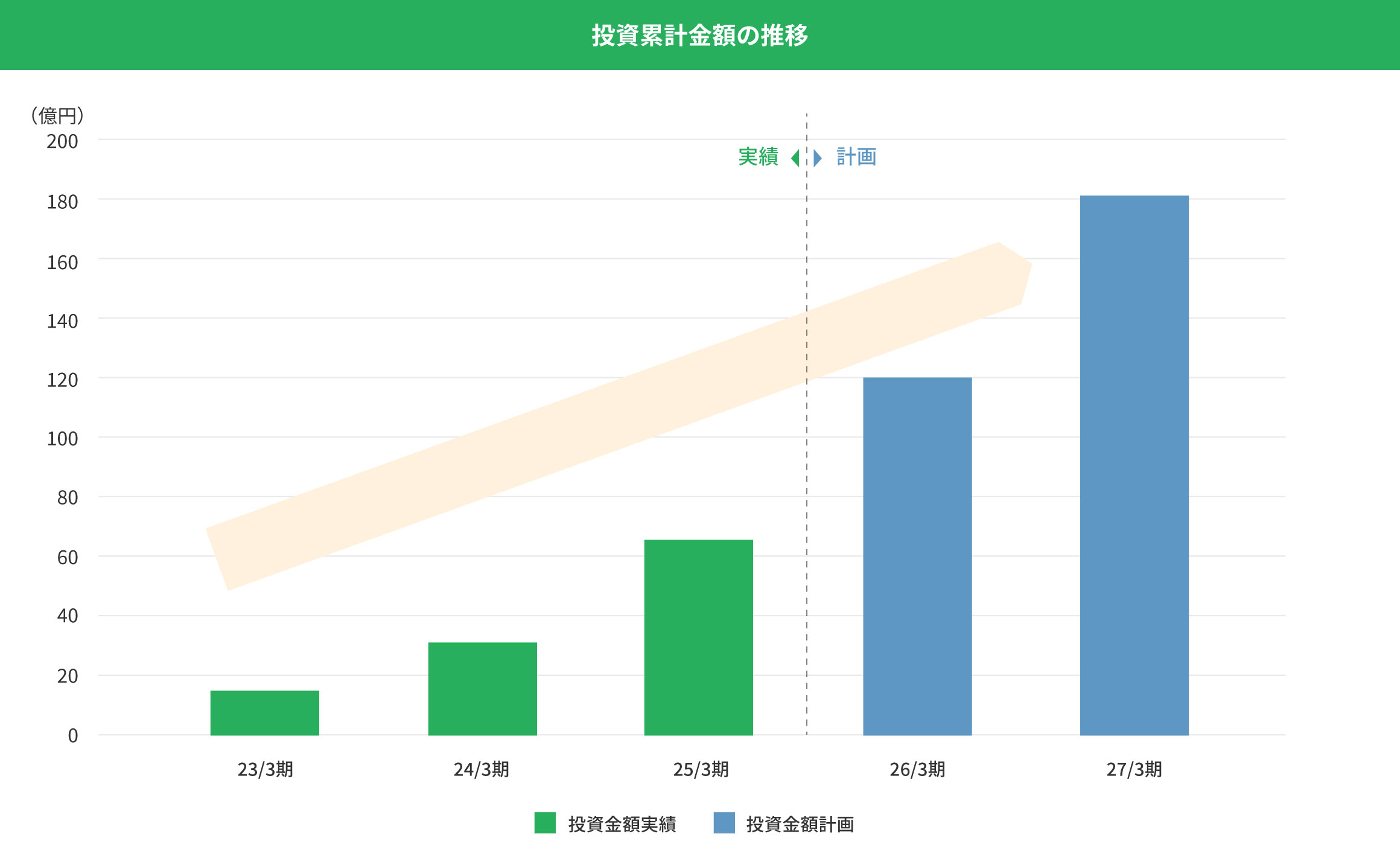
Task: Click the 25/3期 axis label
Action: pyautogui.click(x=701, y=769)
